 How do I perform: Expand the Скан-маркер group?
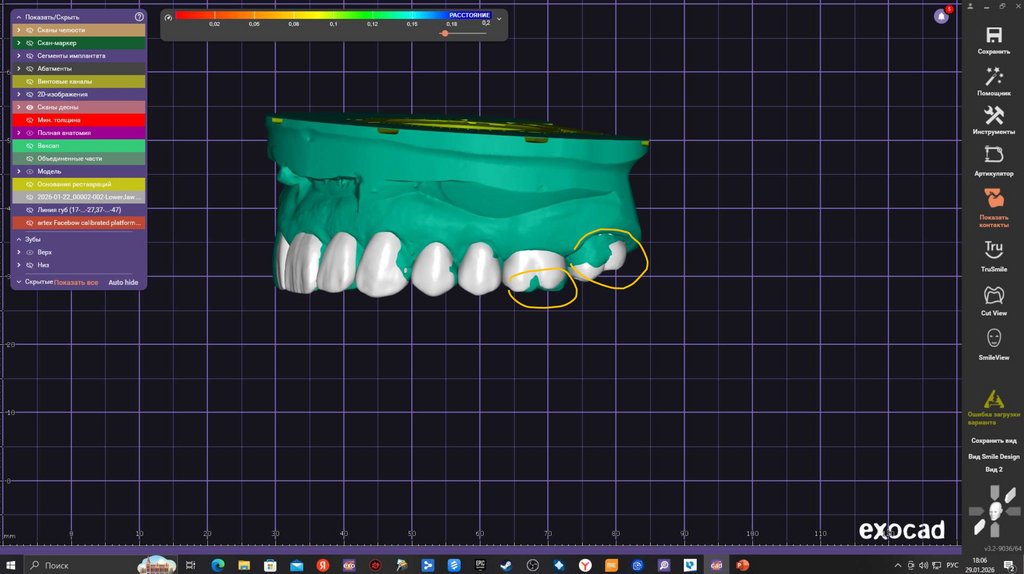[x=18, y=43]
